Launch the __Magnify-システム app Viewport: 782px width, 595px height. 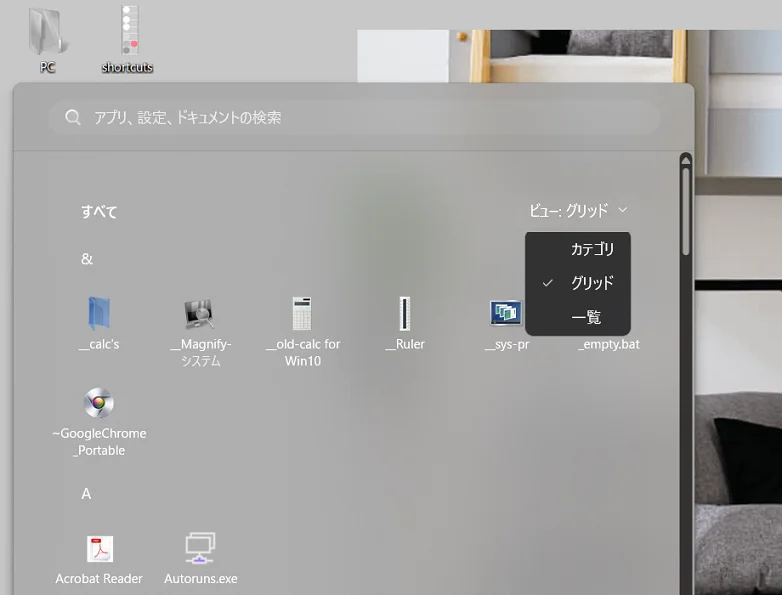click(x=200, y=315)
